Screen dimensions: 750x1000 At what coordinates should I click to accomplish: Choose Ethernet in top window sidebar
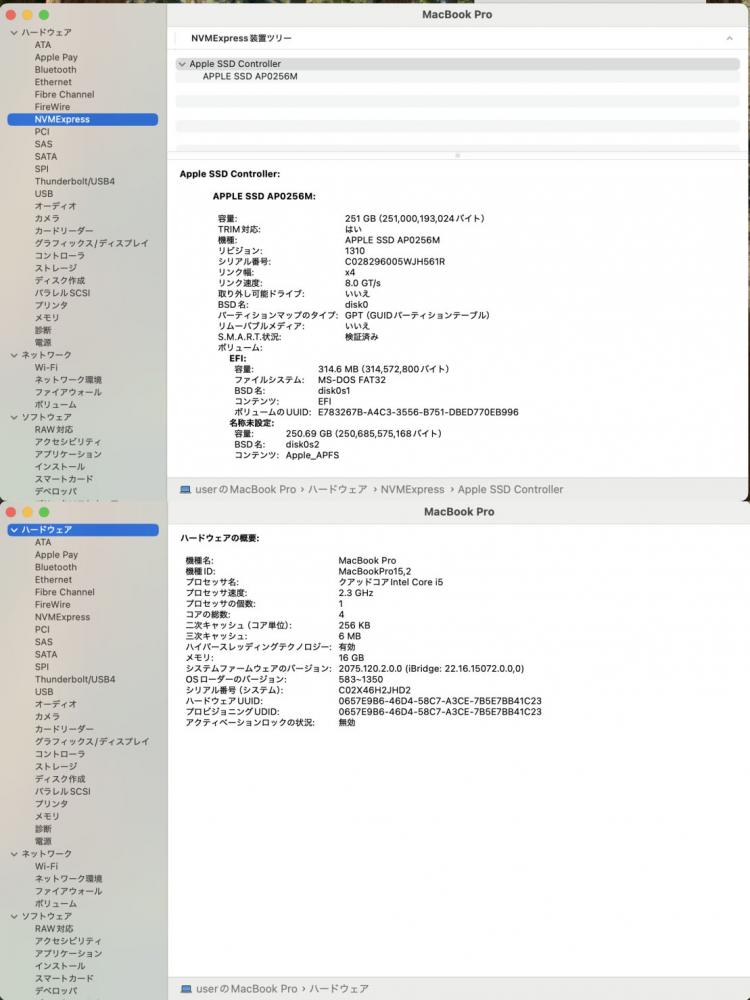[x=53, y=82]
